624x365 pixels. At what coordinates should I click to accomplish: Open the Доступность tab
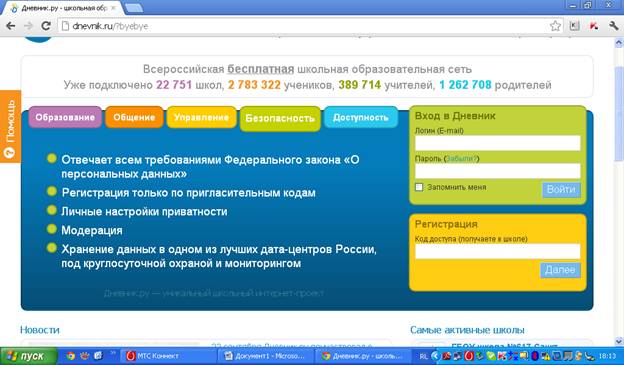[361, 117]
